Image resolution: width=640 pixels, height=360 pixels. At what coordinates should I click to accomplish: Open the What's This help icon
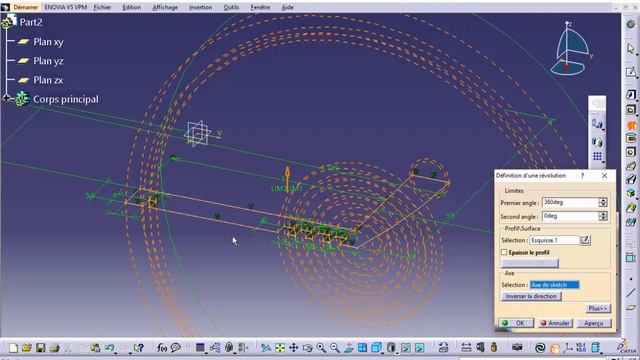139,348
